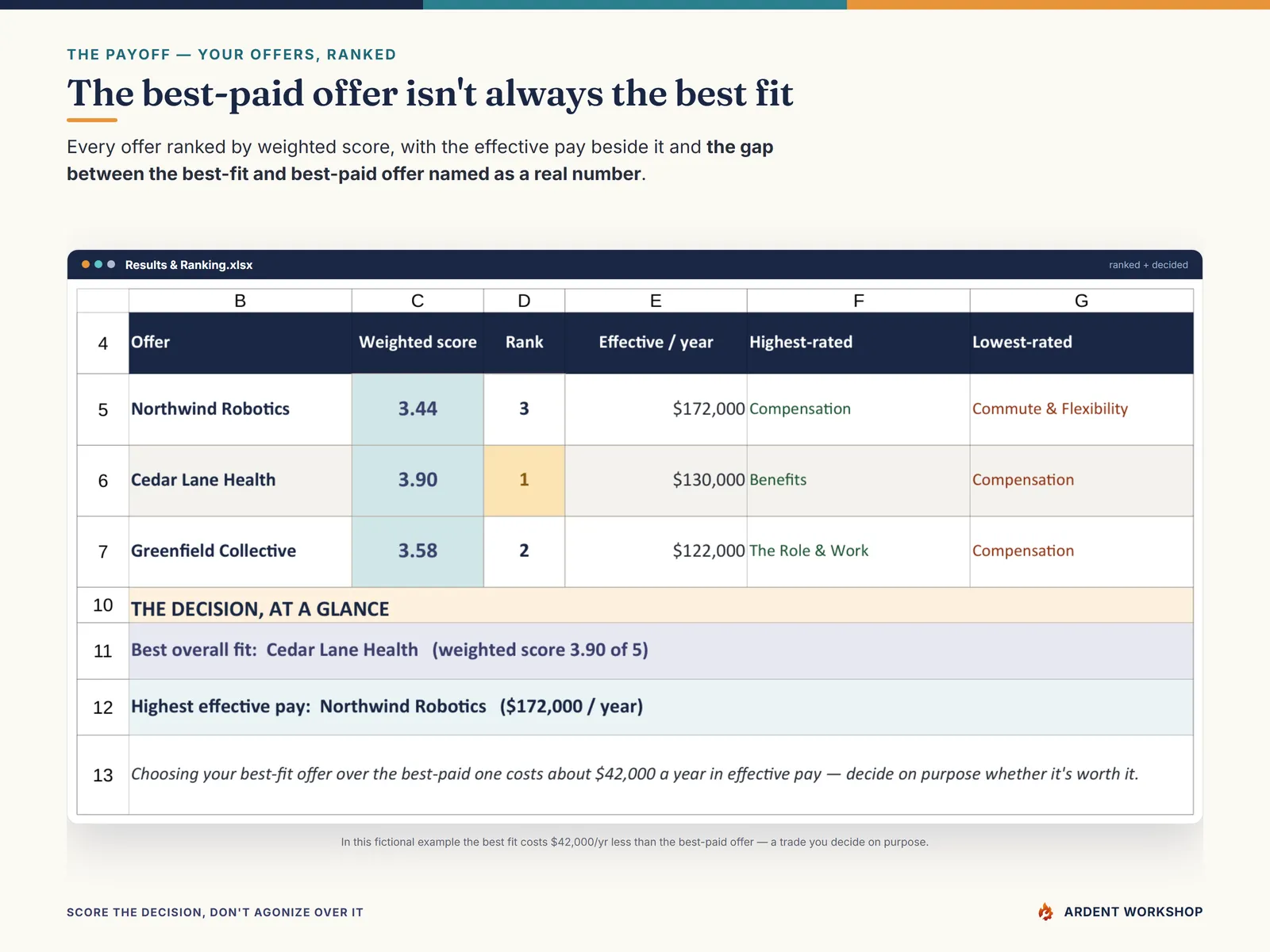Click the $172,000 cell in column E
This screenshot has height=952, width=1270.
(x=656, y=409)
